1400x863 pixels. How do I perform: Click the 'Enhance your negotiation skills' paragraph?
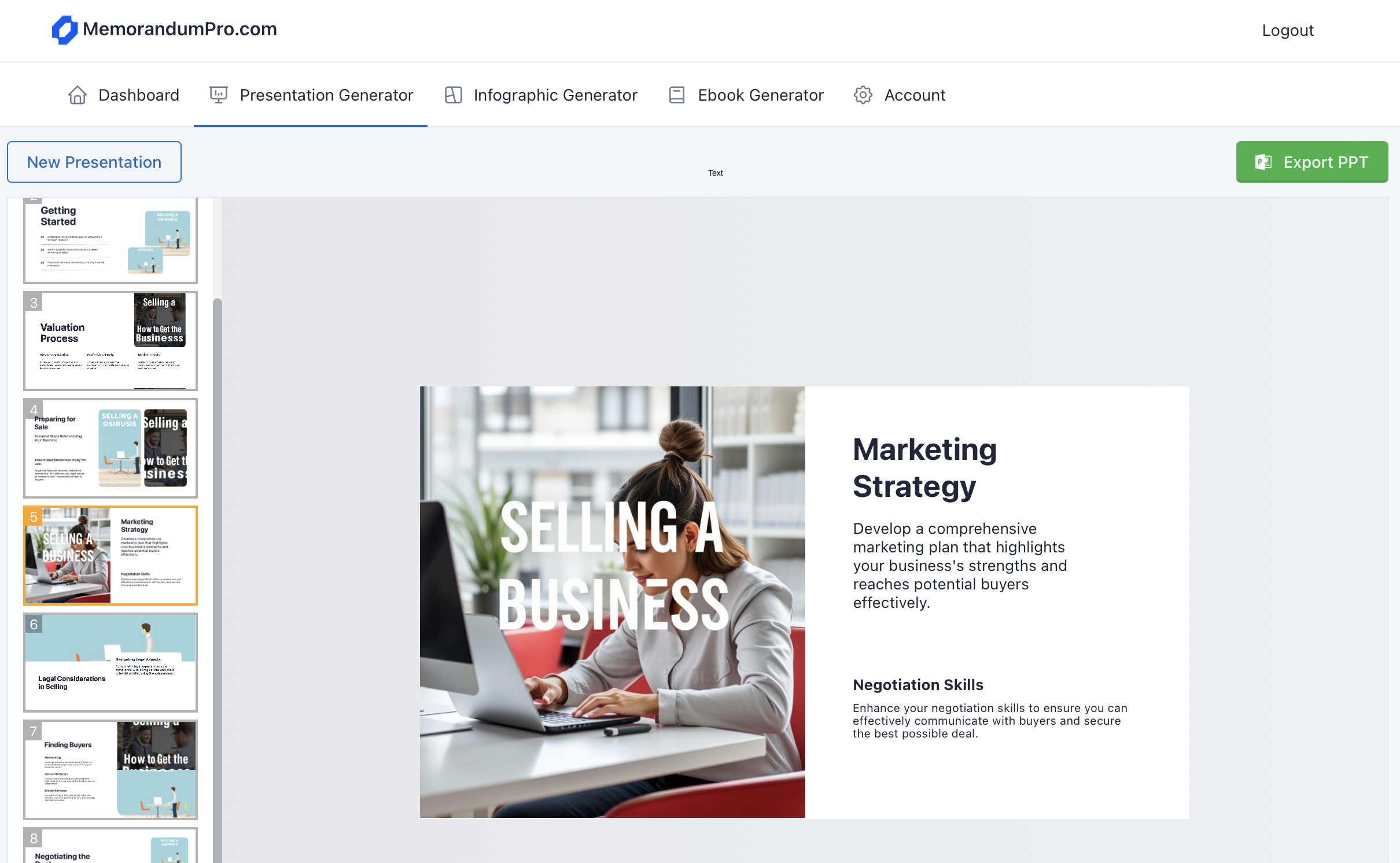point(990,721)
